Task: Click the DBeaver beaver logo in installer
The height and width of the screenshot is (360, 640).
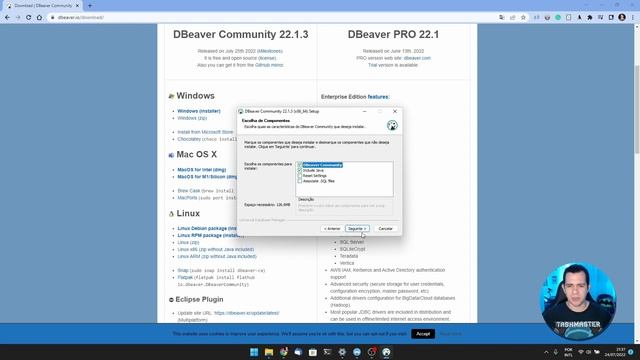Action: coord(392,125)
